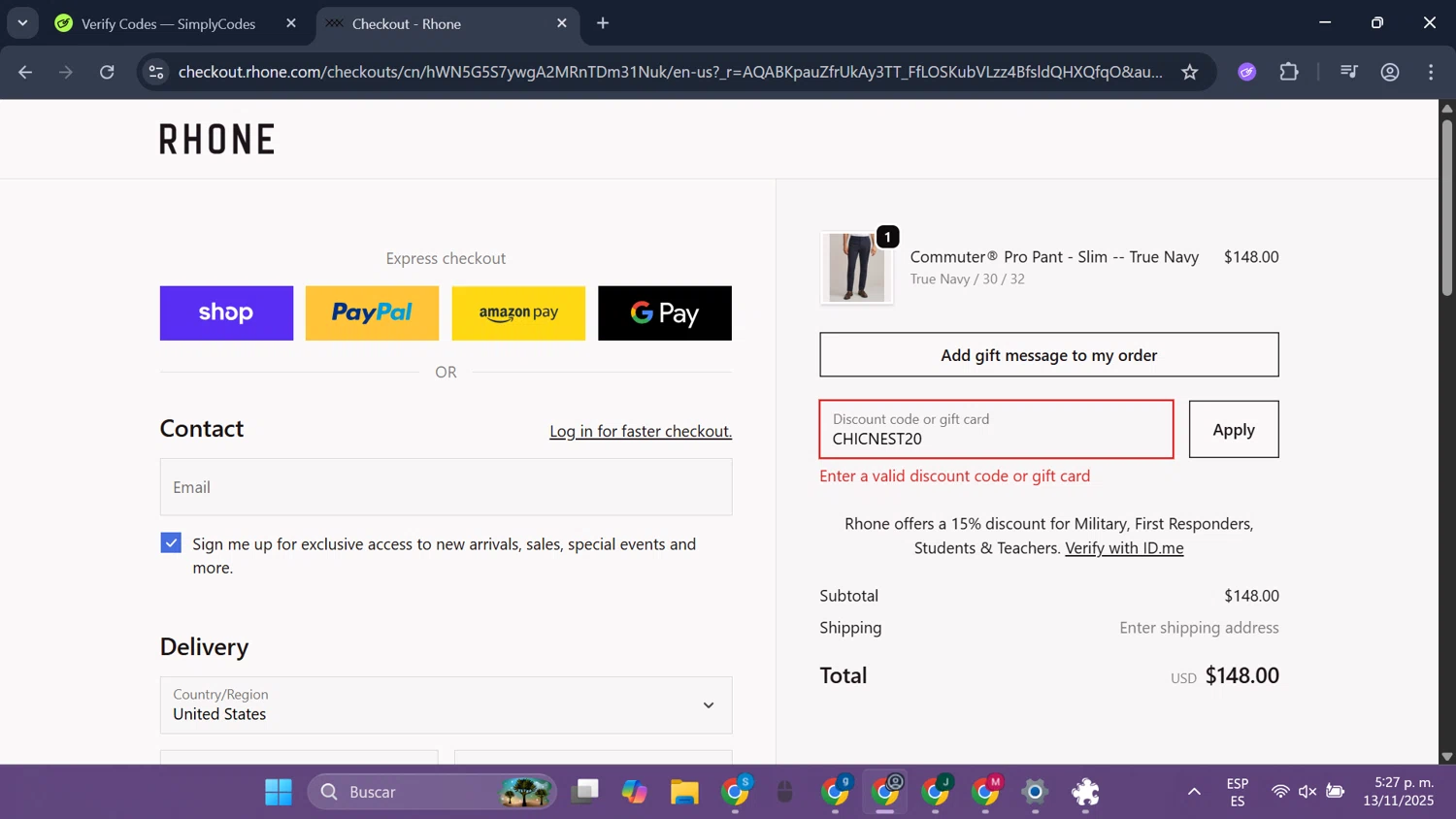1456x819 pixels.
Task: Open the taskbar clock and date
Action: coord(1399,792)
